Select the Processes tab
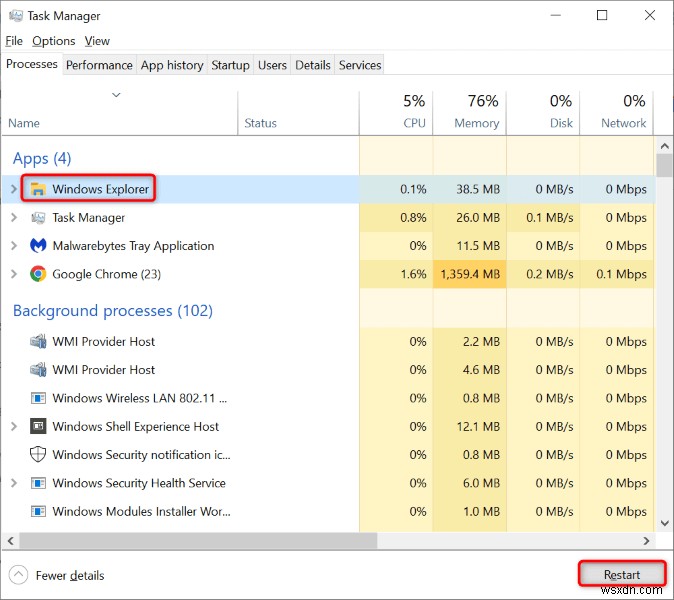The image size is (674, 600). point(32,64)
